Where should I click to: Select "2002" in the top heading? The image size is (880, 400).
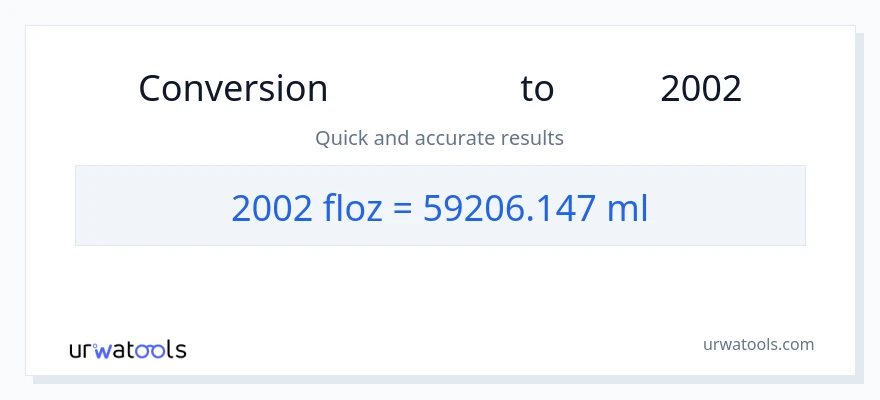click(701, 89)
